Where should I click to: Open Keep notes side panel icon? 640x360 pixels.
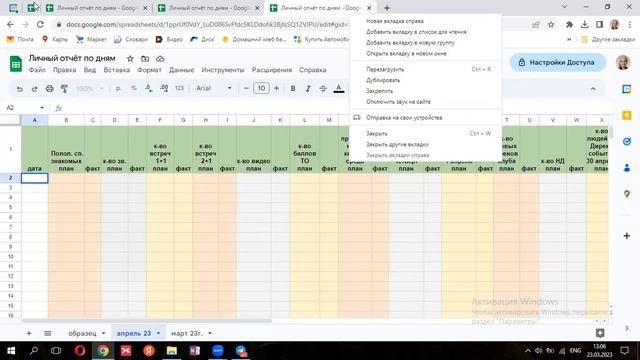(627, 116)
